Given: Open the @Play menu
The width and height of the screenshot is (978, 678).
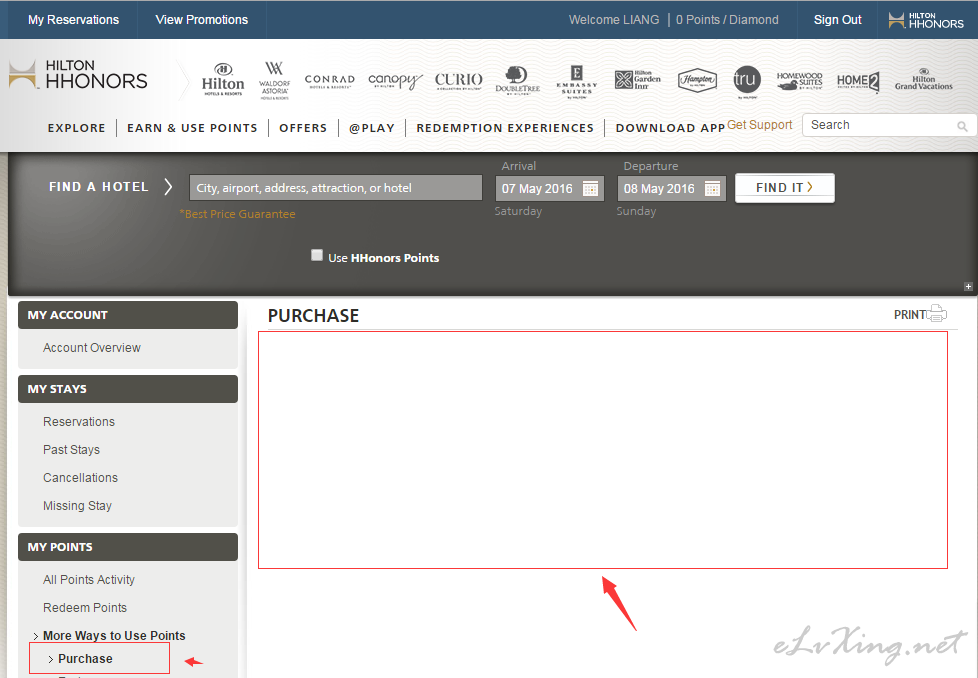Looking at the screenshot, I should (x=372, y=128).
